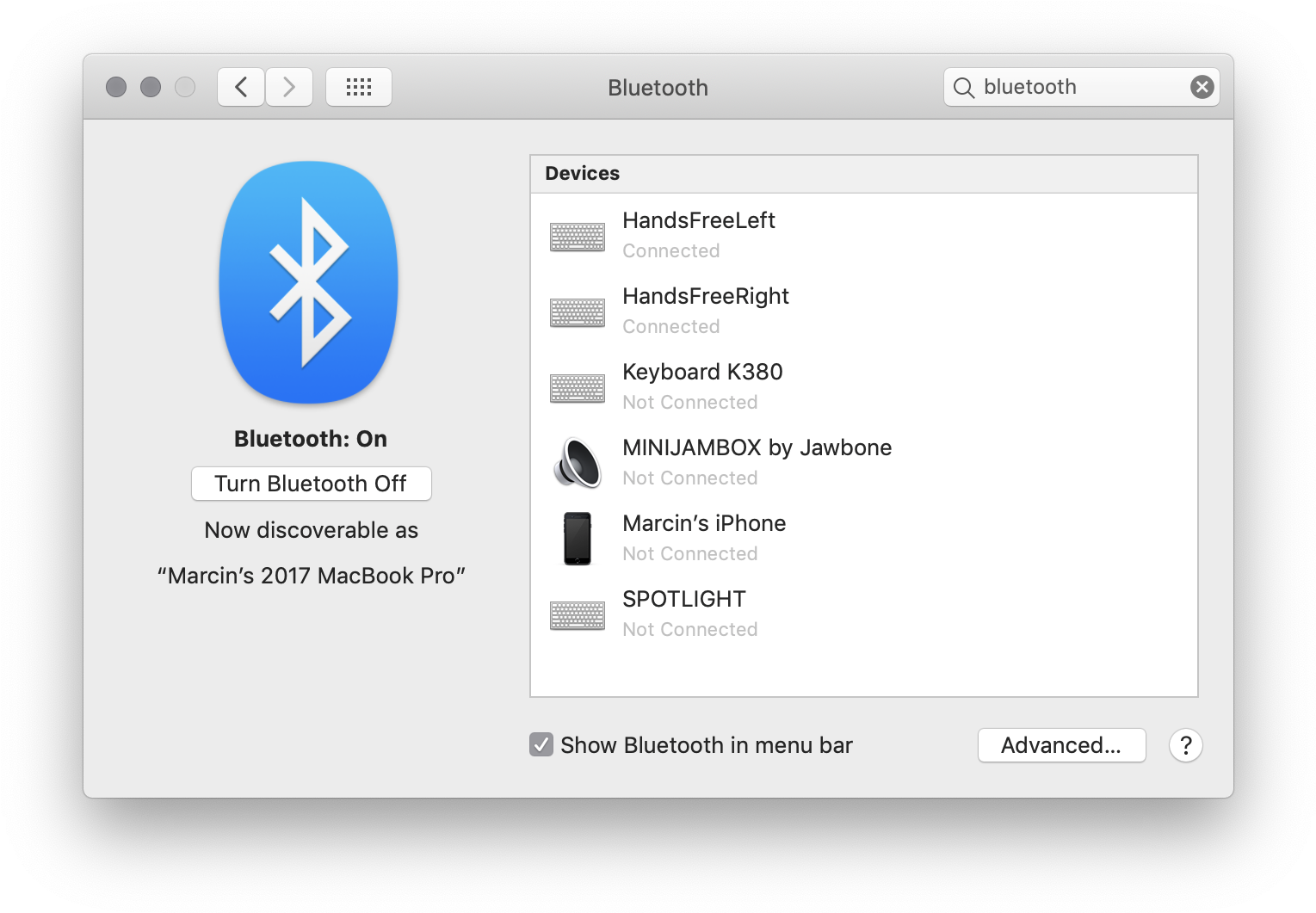Click the iPhone device icon
The height and width of the screenshot is (913, 1316).
(x=577, y=539)
